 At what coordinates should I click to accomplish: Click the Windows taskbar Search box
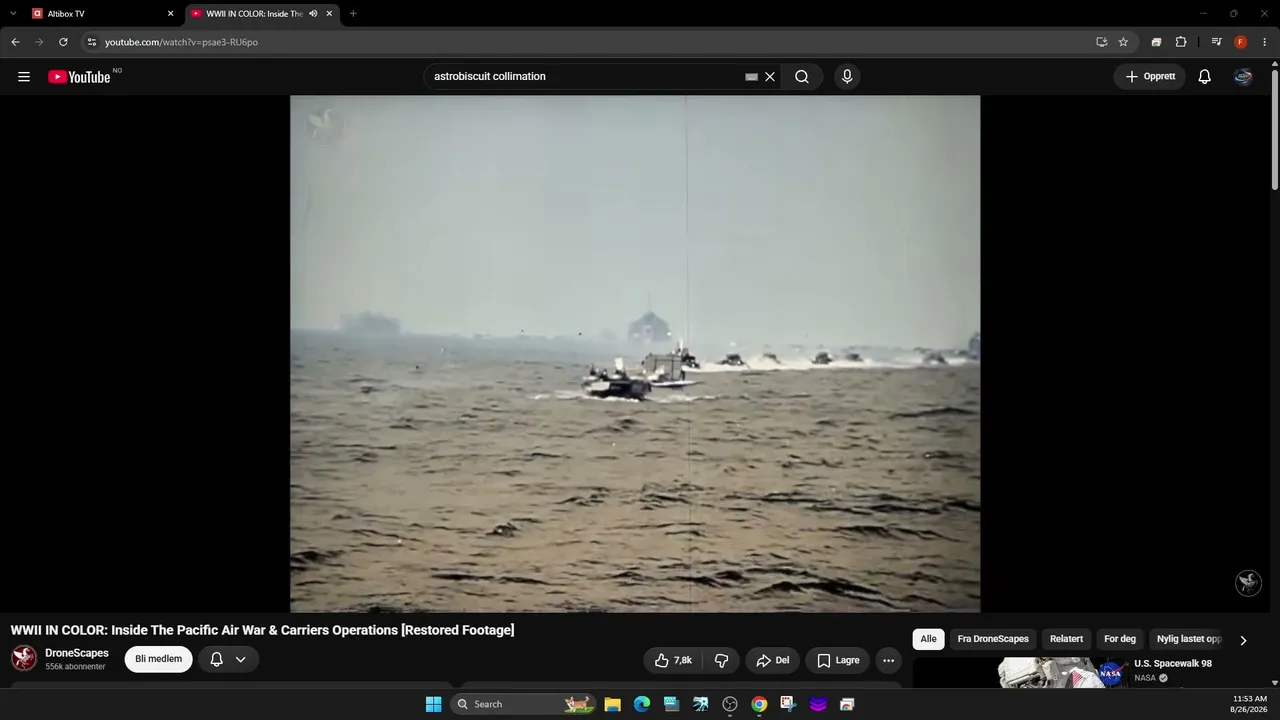(x=524, y=704)
